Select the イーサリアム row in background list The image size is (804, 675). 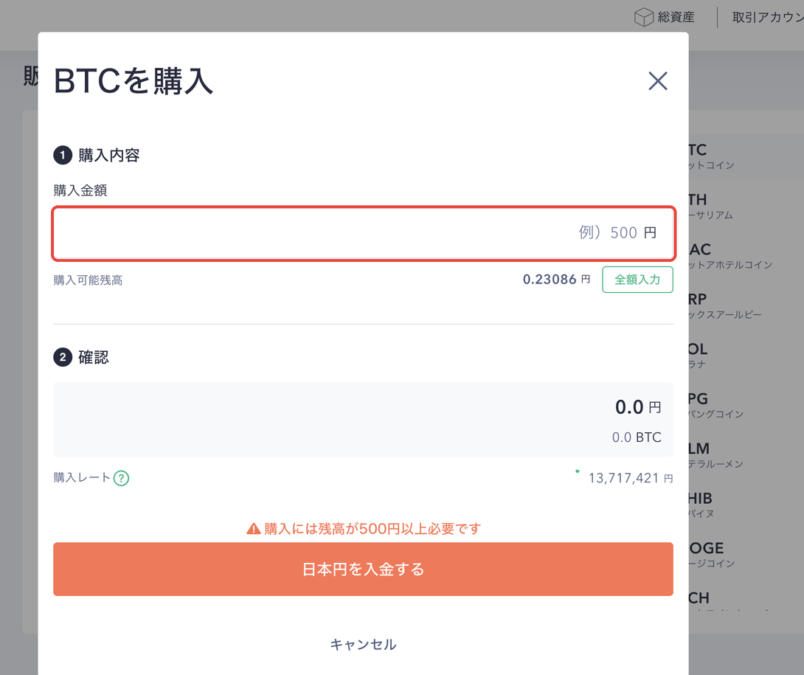[x=746, y=206]
